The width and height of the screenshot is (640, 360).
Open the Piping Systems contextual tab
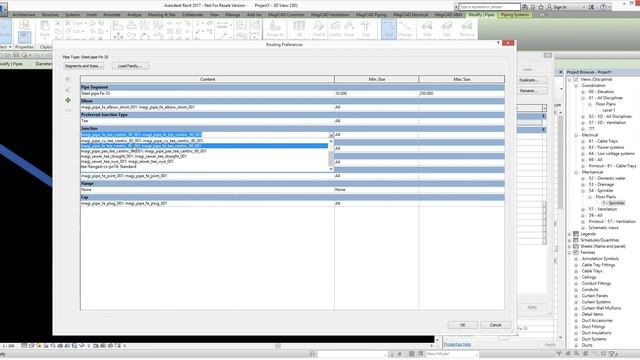pos(515,15)
